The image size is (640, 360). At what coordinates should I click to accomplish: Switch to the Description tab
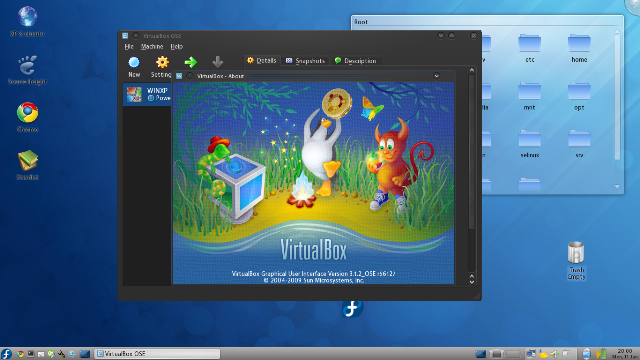[355, 61]
